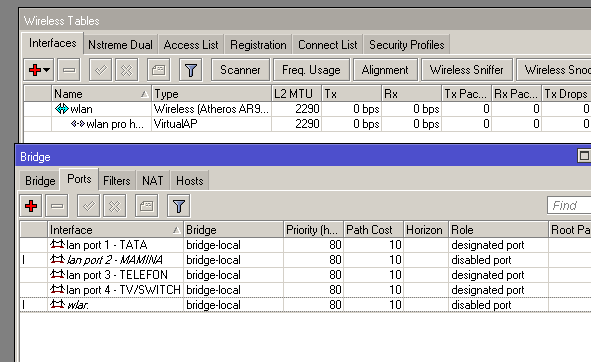The height and width of the screenshot is (362, 591).
Task: Click the Path Cost column header
Action: [x=373, y=230]
